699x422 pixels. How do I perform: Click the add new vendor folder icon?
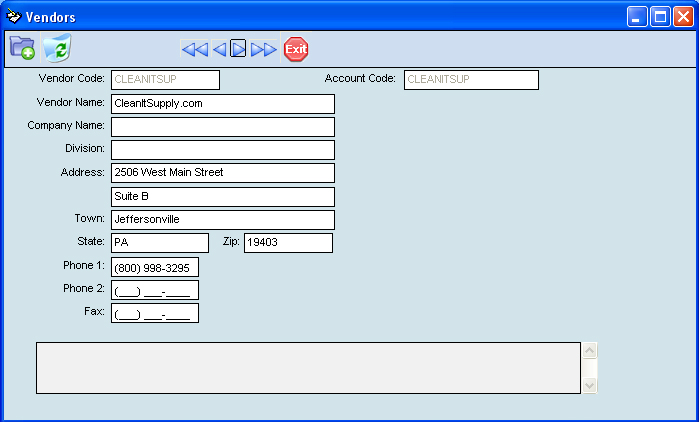(22, 47)
